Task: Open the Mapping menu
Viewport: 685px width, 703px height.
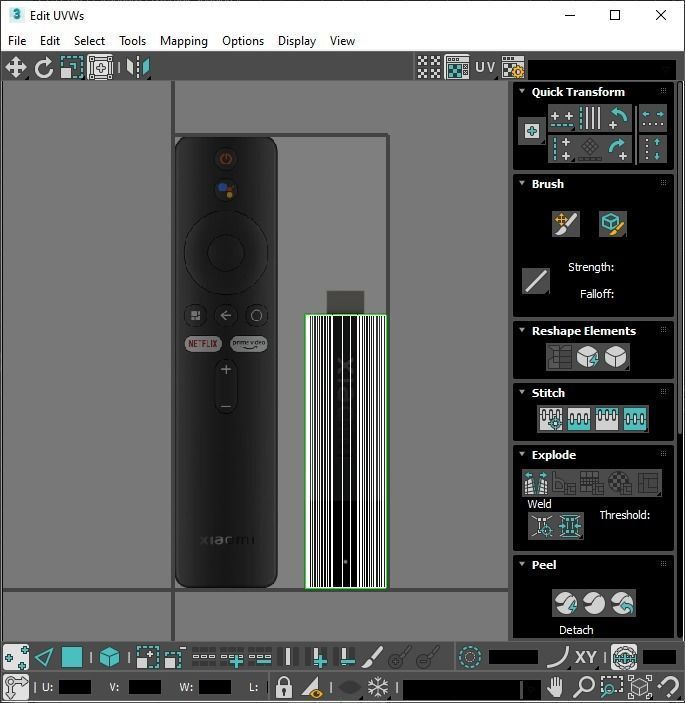Action: (x=184, y=41)
